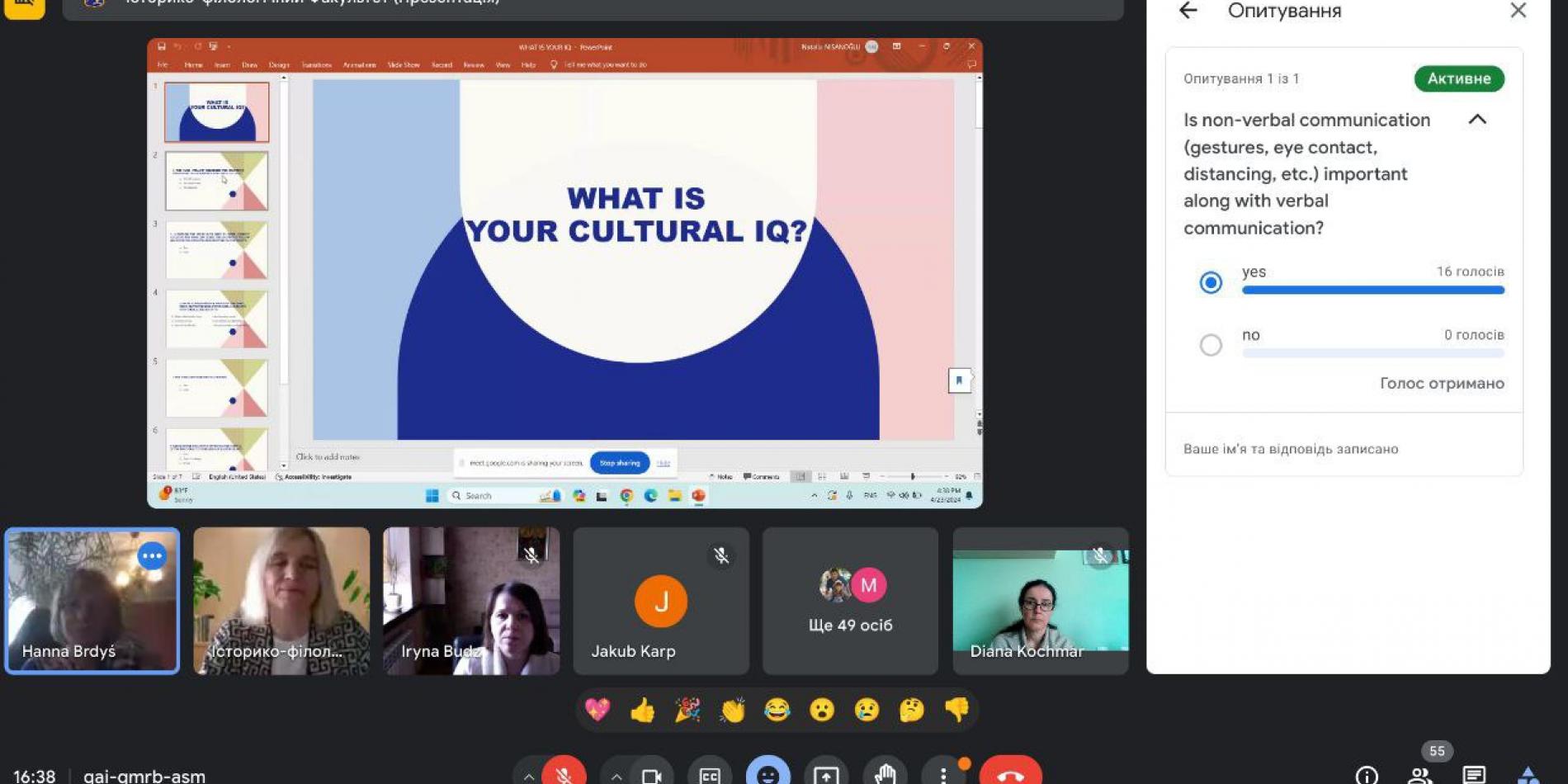Adjust the PowerPoint zoom slider
This screenshot has height=784, width=1568.
[913, 476]
